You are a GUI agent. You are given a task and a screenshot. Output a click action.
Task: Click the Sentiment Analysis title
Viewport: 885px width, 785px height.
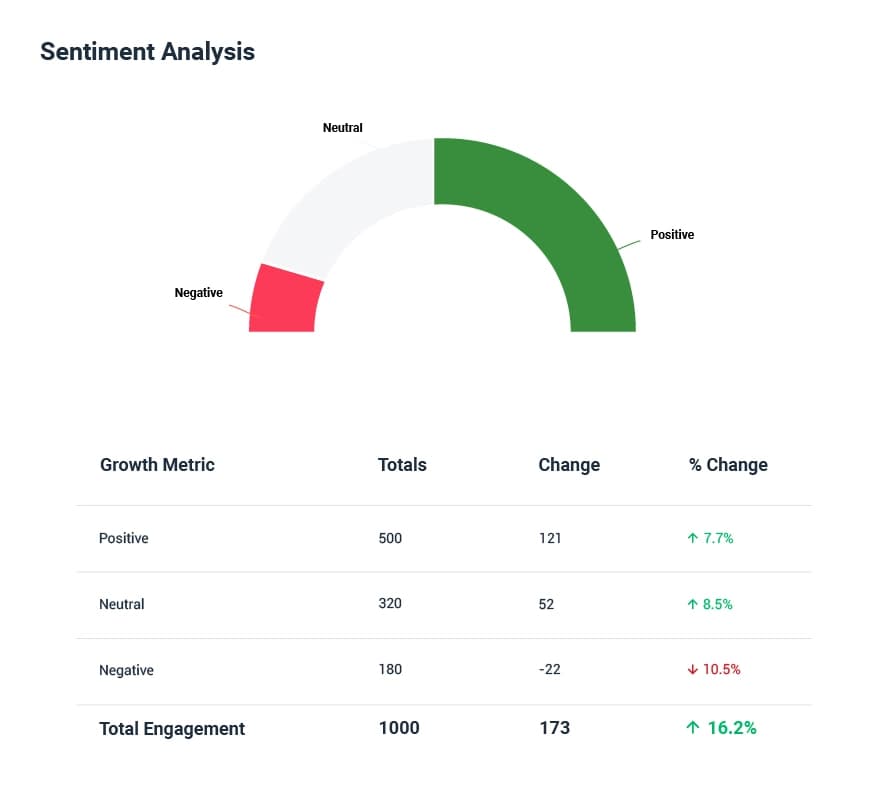point(147,51)
